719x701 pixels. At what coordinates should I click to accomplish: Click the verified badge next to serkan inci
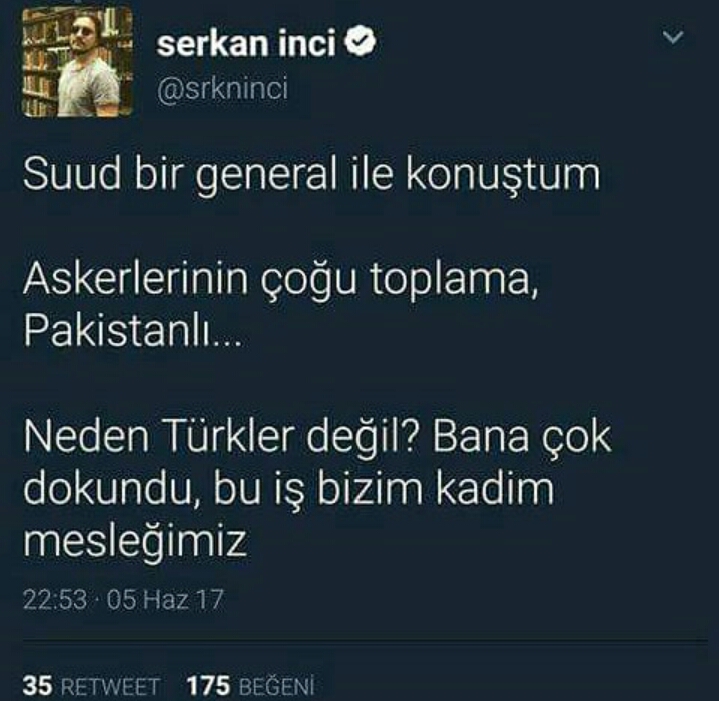pyautogui.click(x=360, y=41)
